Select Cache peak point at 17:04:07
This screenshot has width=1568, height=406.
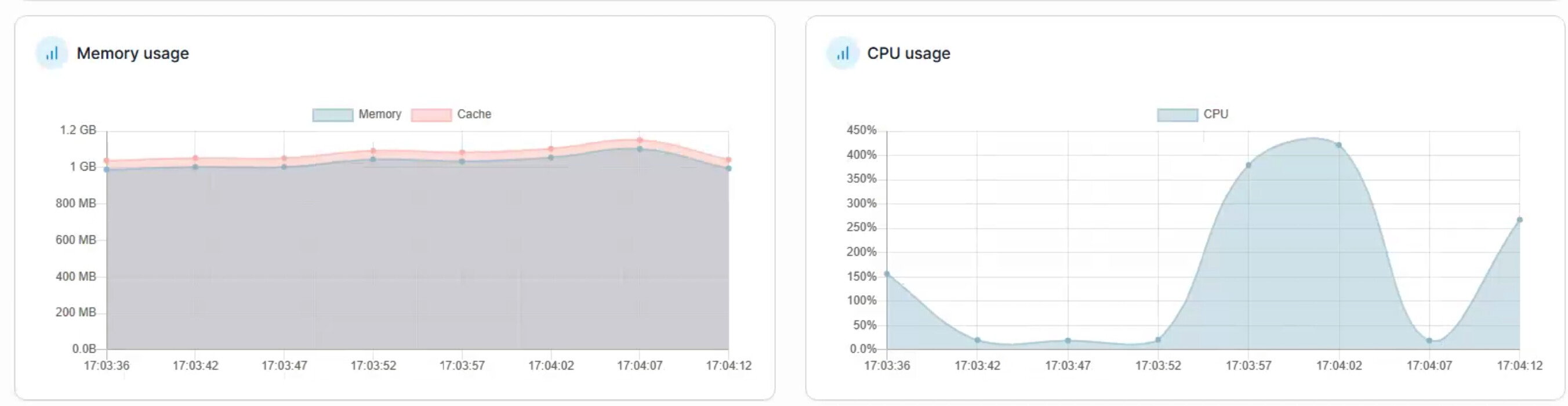click(x=640, y=140)
